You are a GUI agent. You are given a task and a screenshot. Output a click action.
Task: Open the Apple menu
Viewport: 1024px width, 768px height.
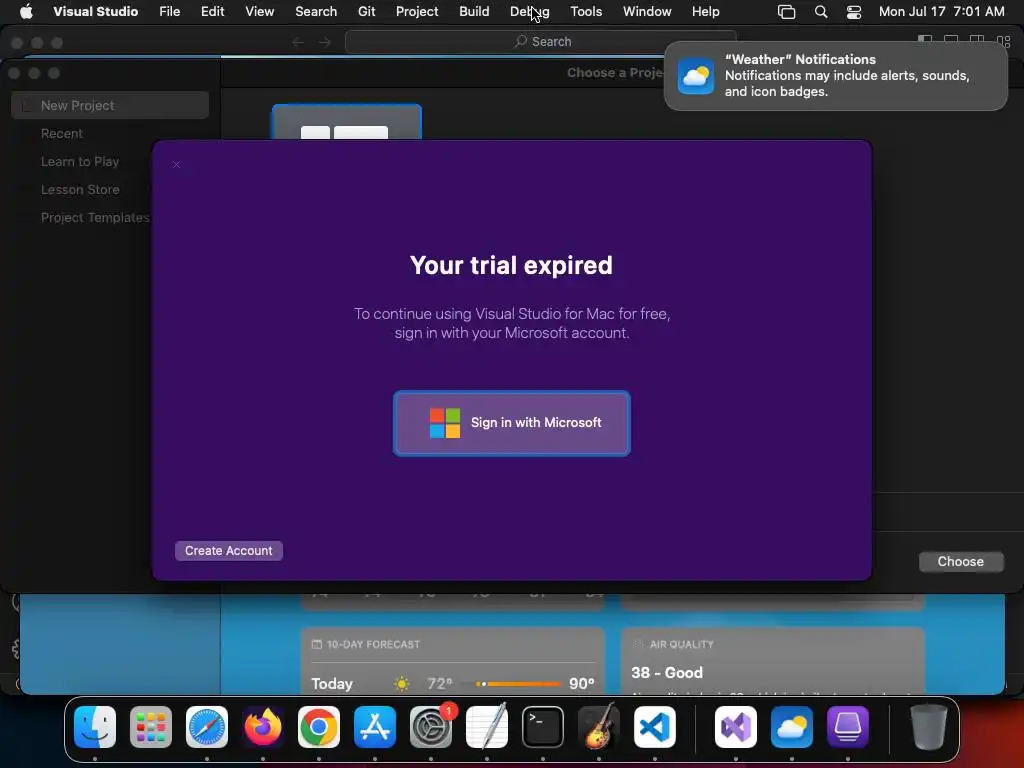pos(26,12)
